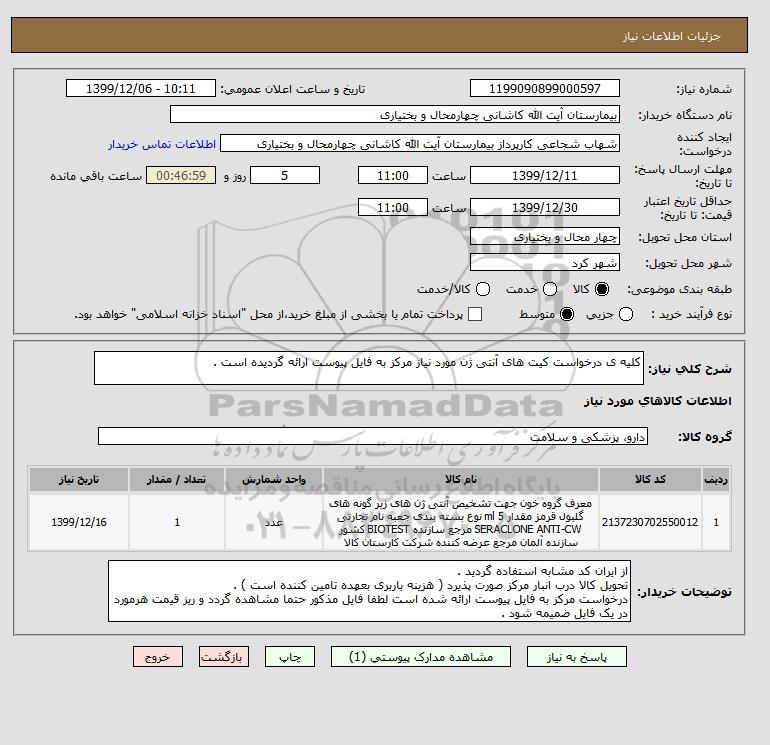Select the کالا/خدمت radio button
Image resolution: width=770 pixels, height=745 pixels.
483,289
